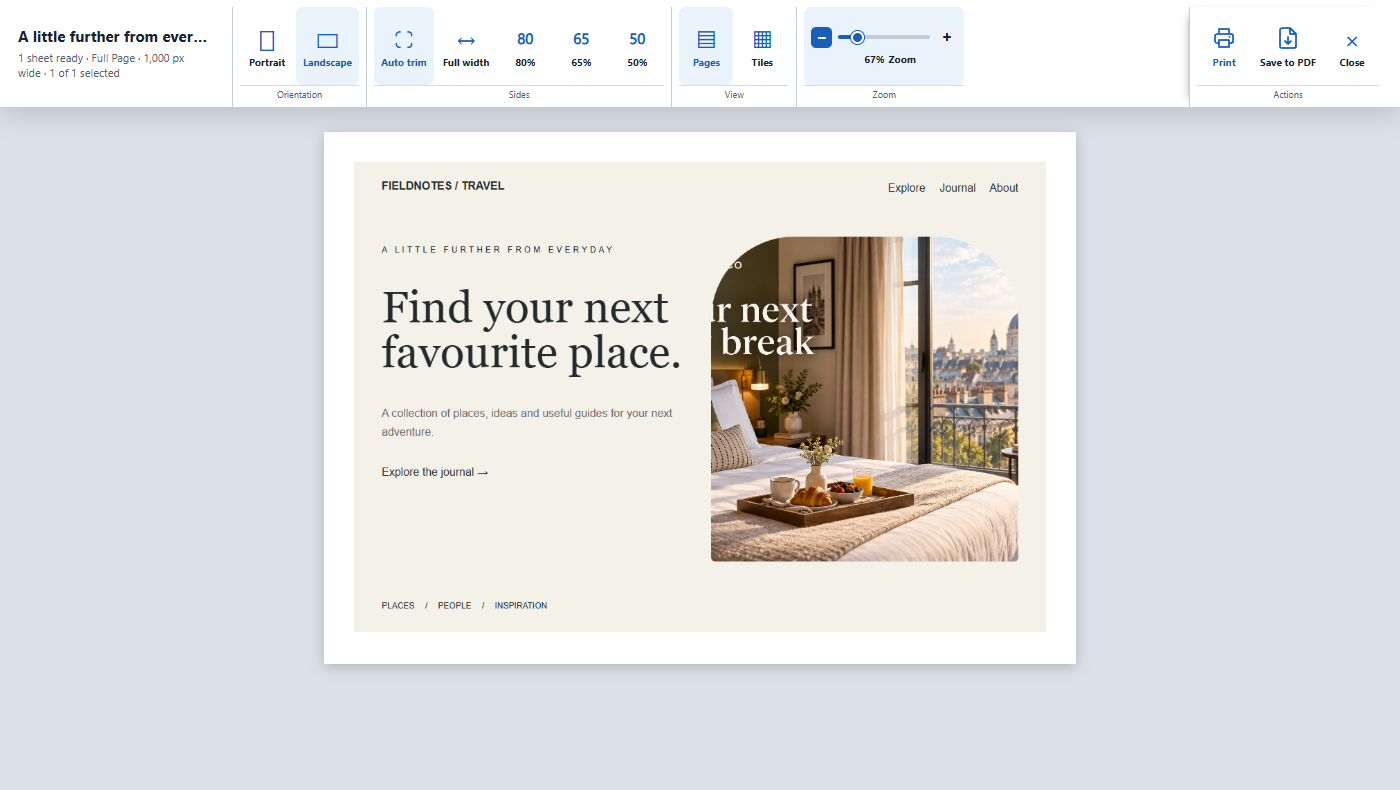Toggle Auto trim sides option
This screenshot has height=790, width=1400.
[404, 47]
